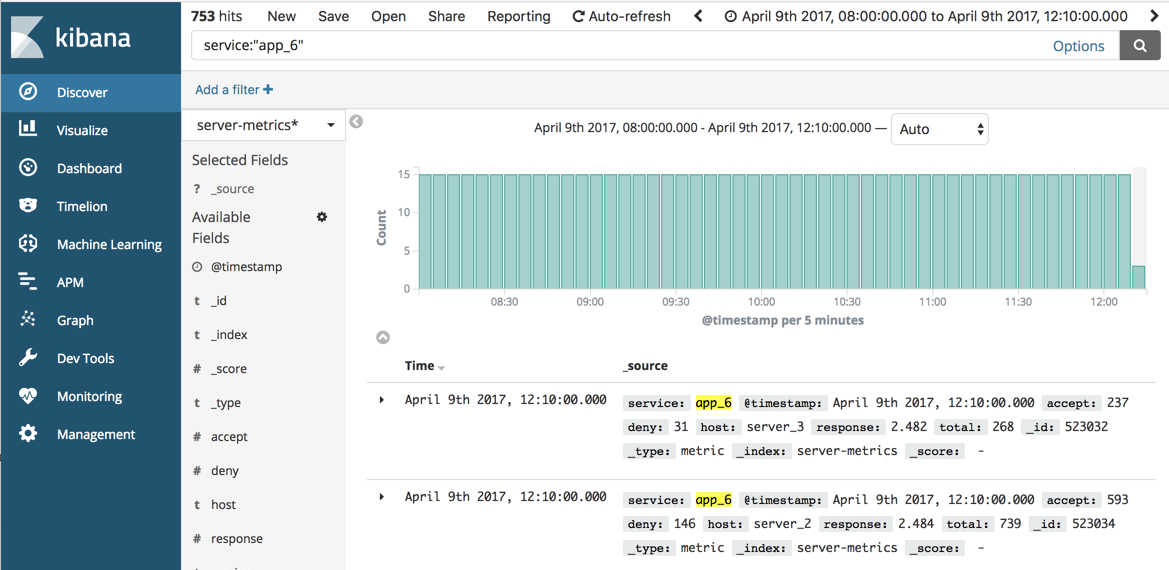
Task: Open Timelion from the sidebar
Action: point(28,205)
